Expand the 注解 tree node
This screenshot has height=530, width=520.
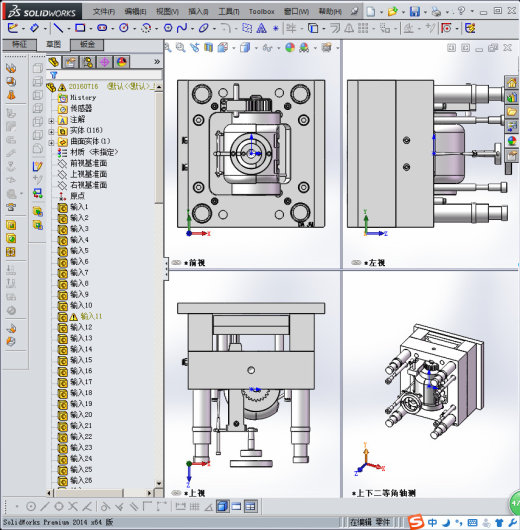(x=51, y=120)
